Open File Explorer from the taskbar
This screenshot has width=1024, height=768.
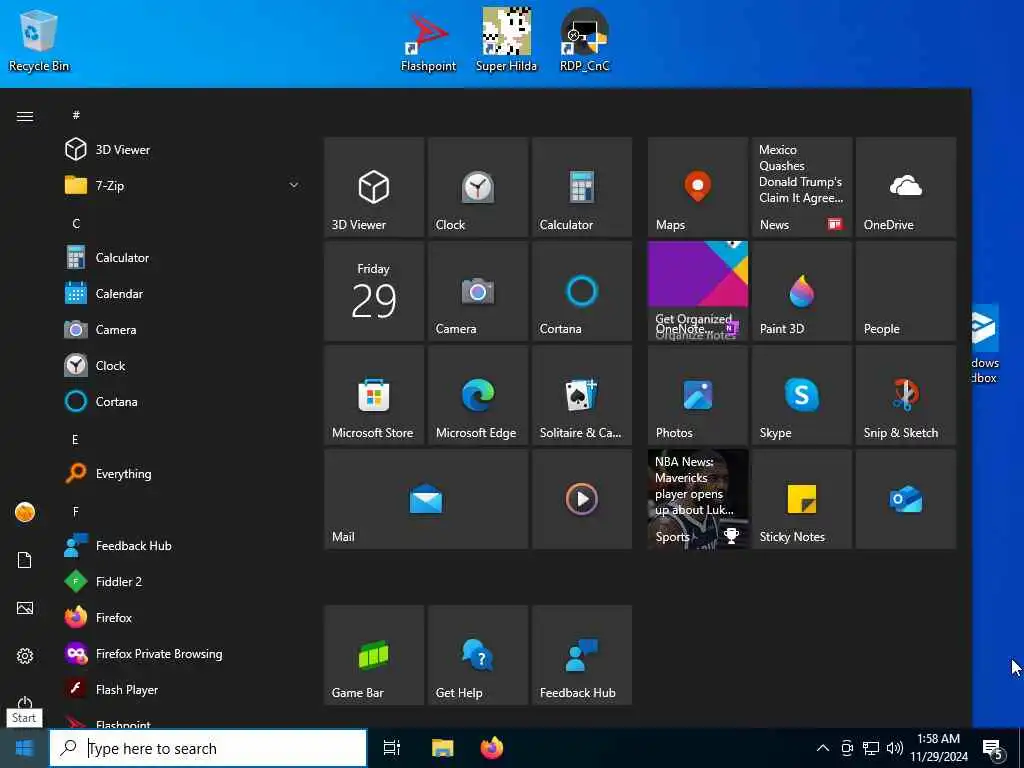point(442,748)
